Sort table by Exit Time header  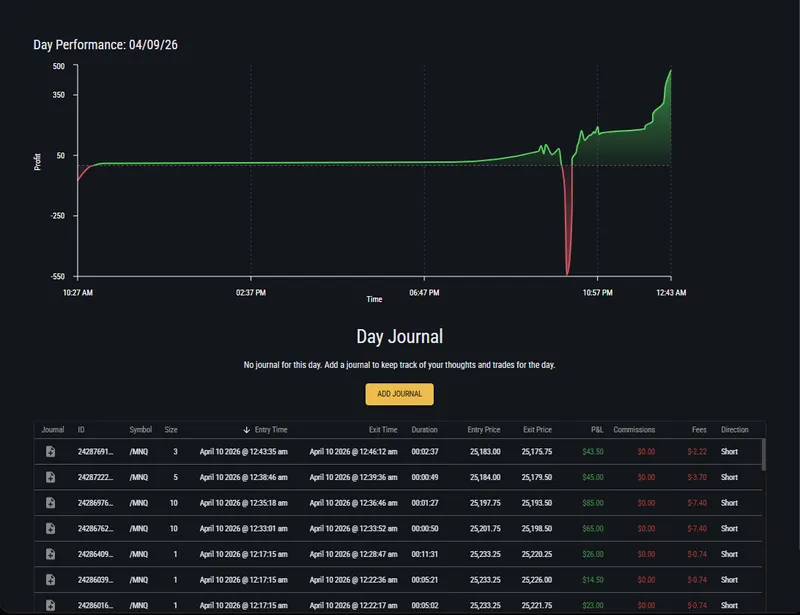383,430
